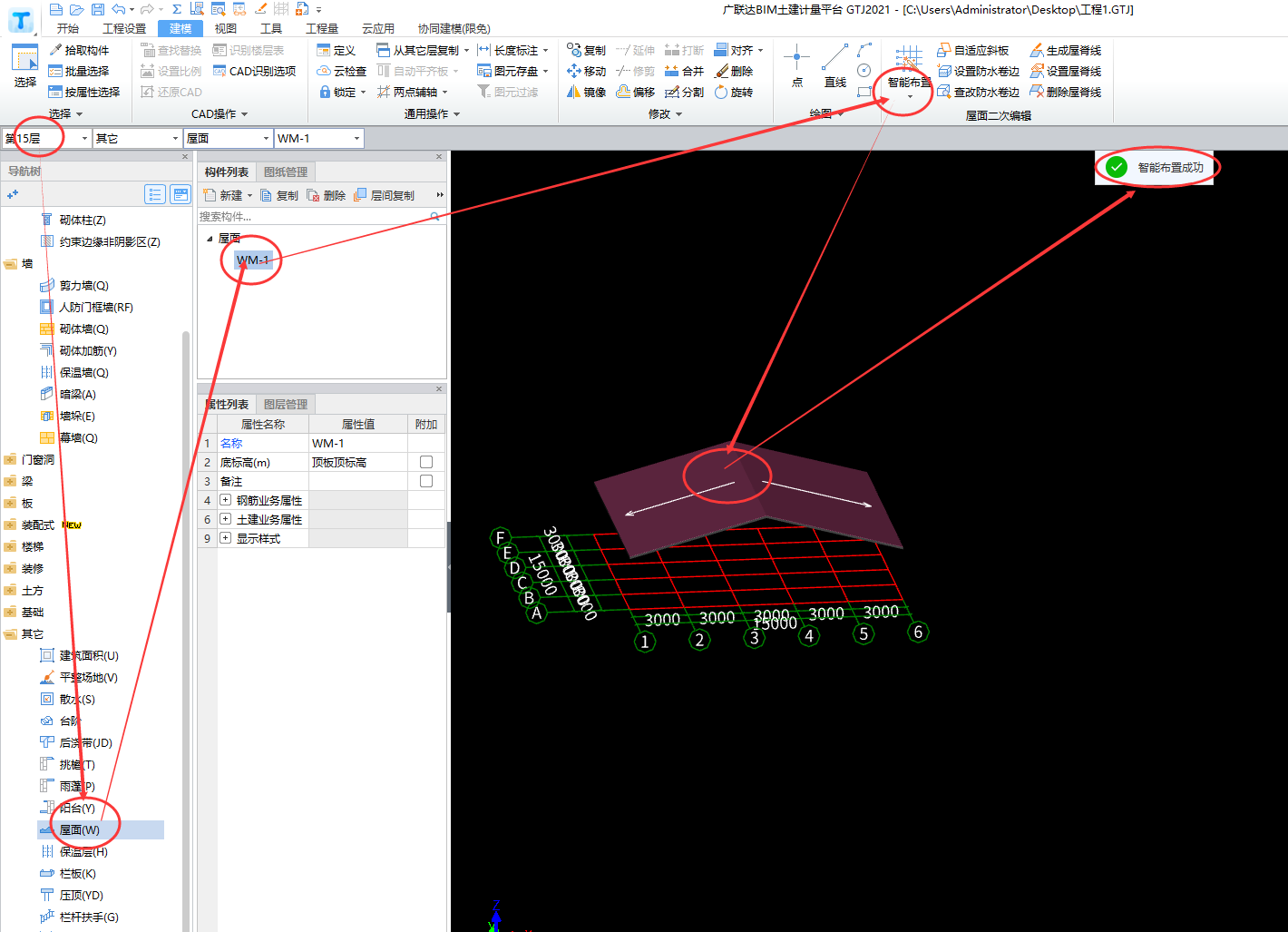Open the 图层管理 tab
Image resolution: width=1288 pixels, height=932 pixels.
286,404
